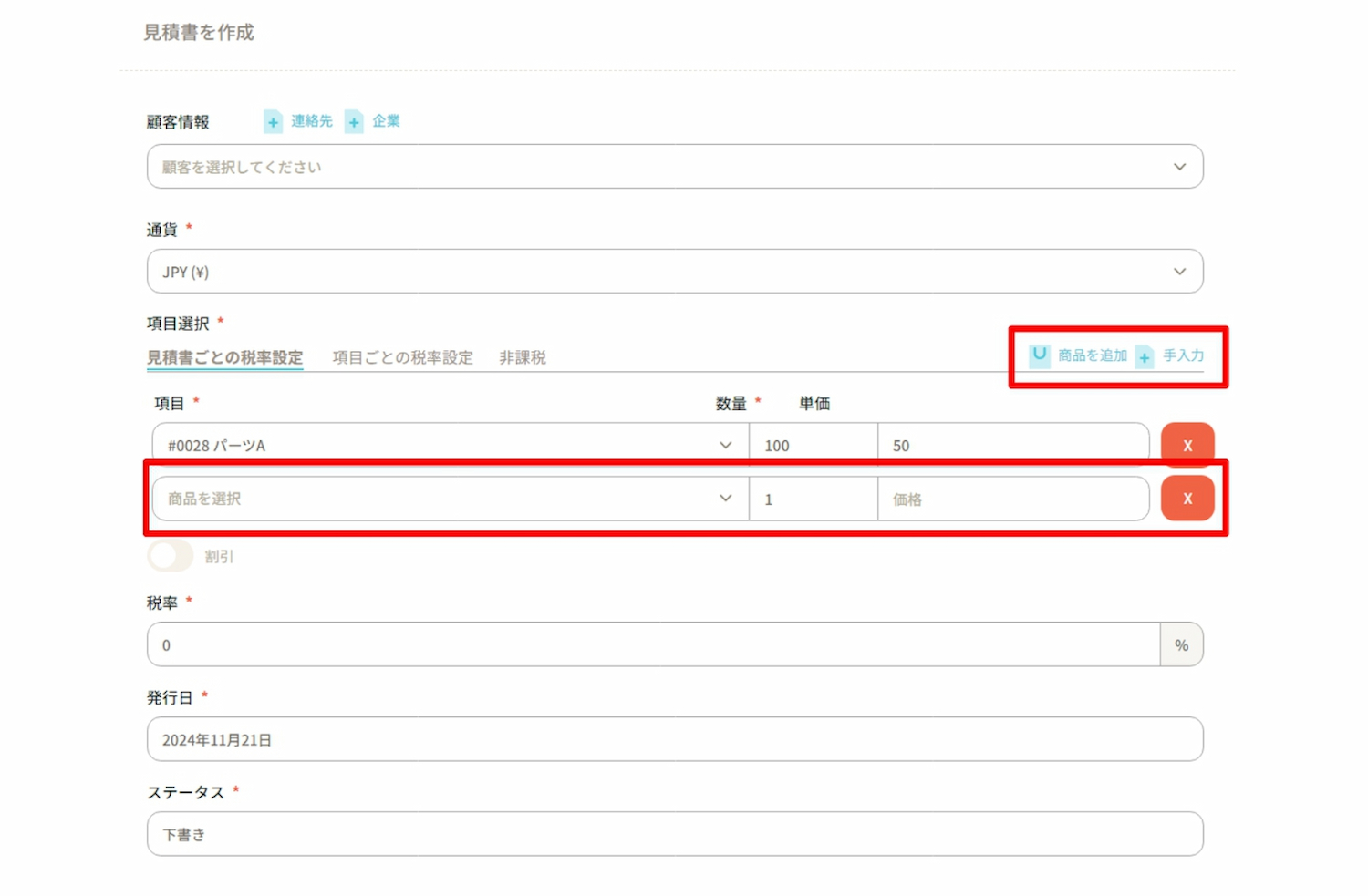Click the % suffix of 税率 field
The height and width of the screenshot is (896, 1368).
pos(1182,644)
